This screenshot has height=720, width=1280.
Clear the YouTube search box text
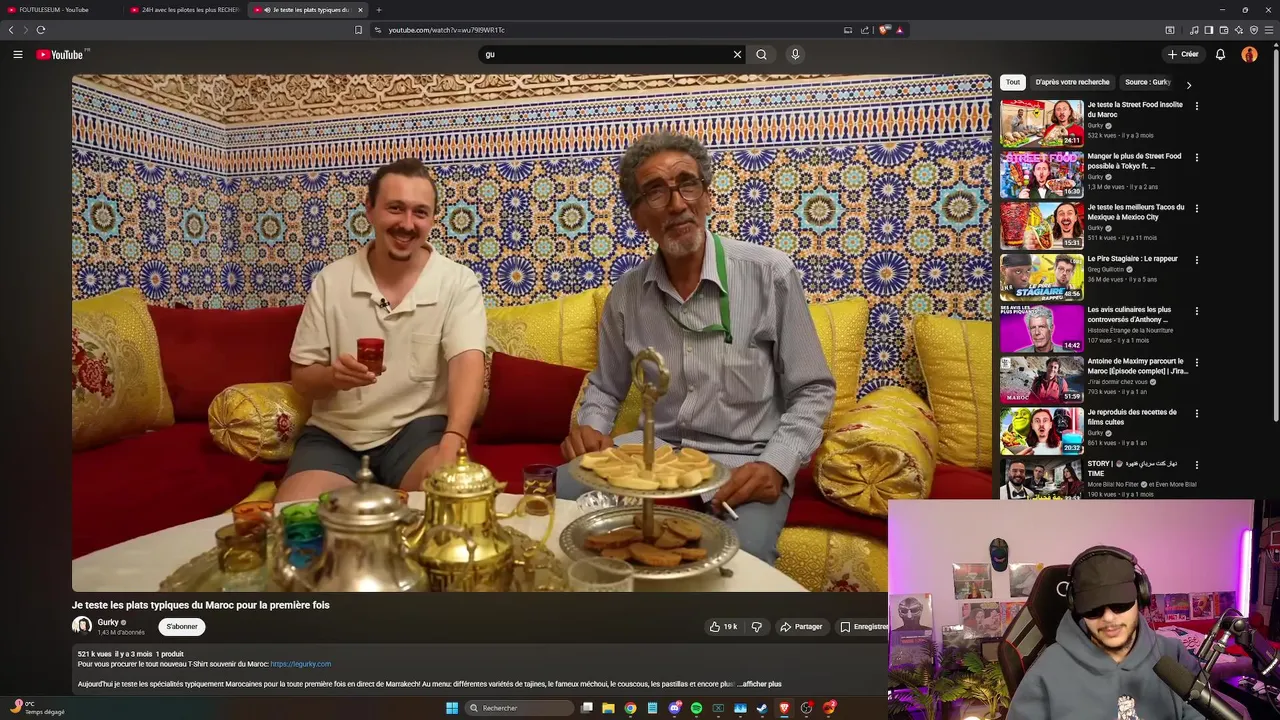[x=738, y=54]
